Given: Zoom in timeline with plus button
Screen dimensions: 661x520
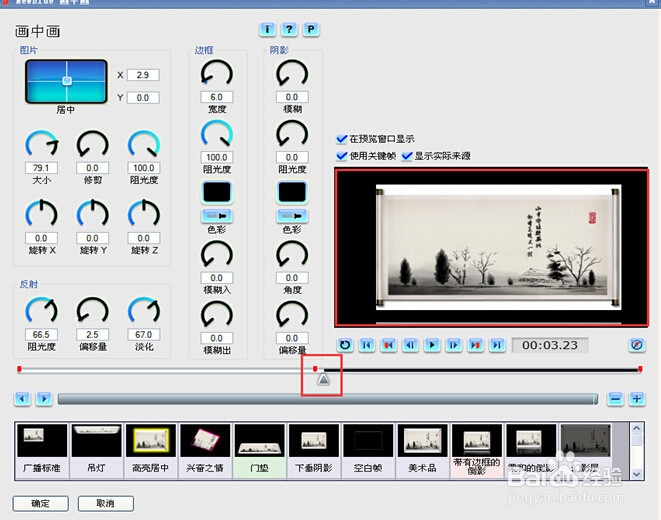Looking at the screenshot, I should point(637,398).
